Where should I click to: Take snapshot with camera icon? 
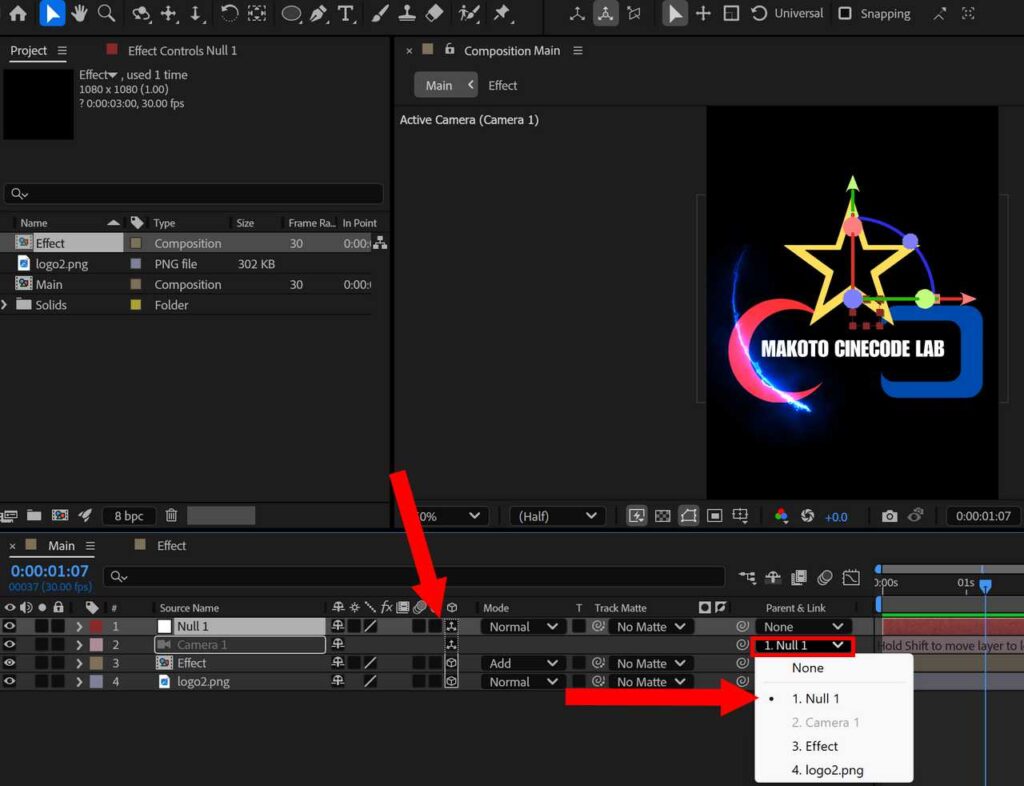coord(889,516)
